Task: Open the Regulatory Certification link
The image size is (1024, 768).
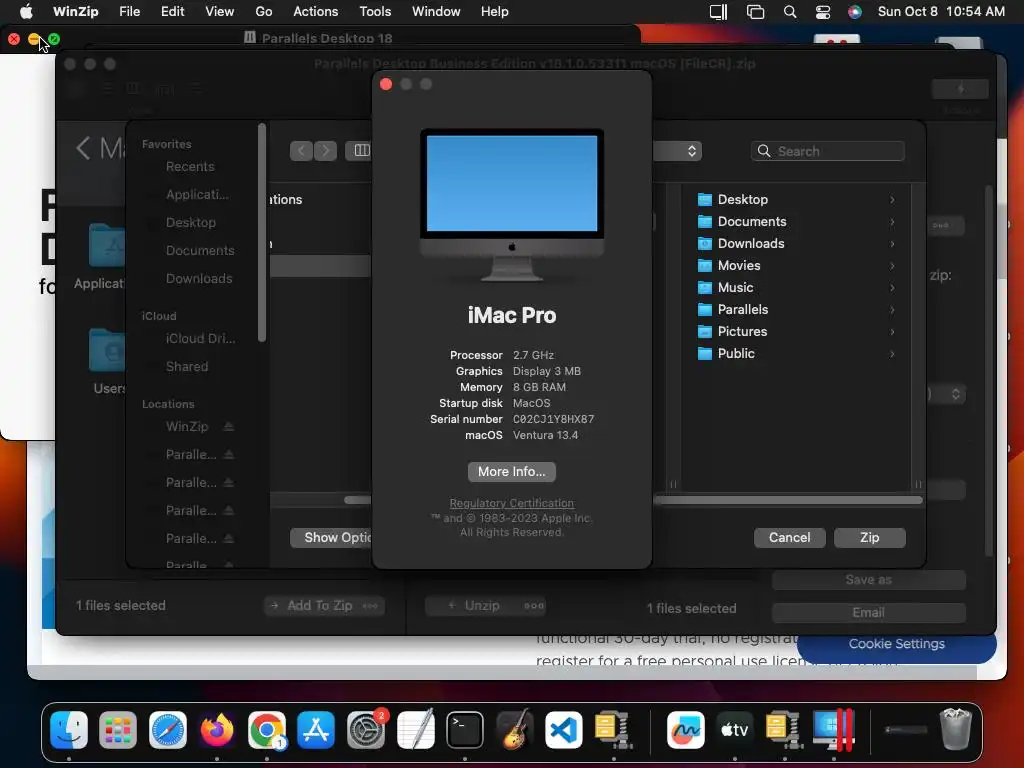Action: [511, 504]
